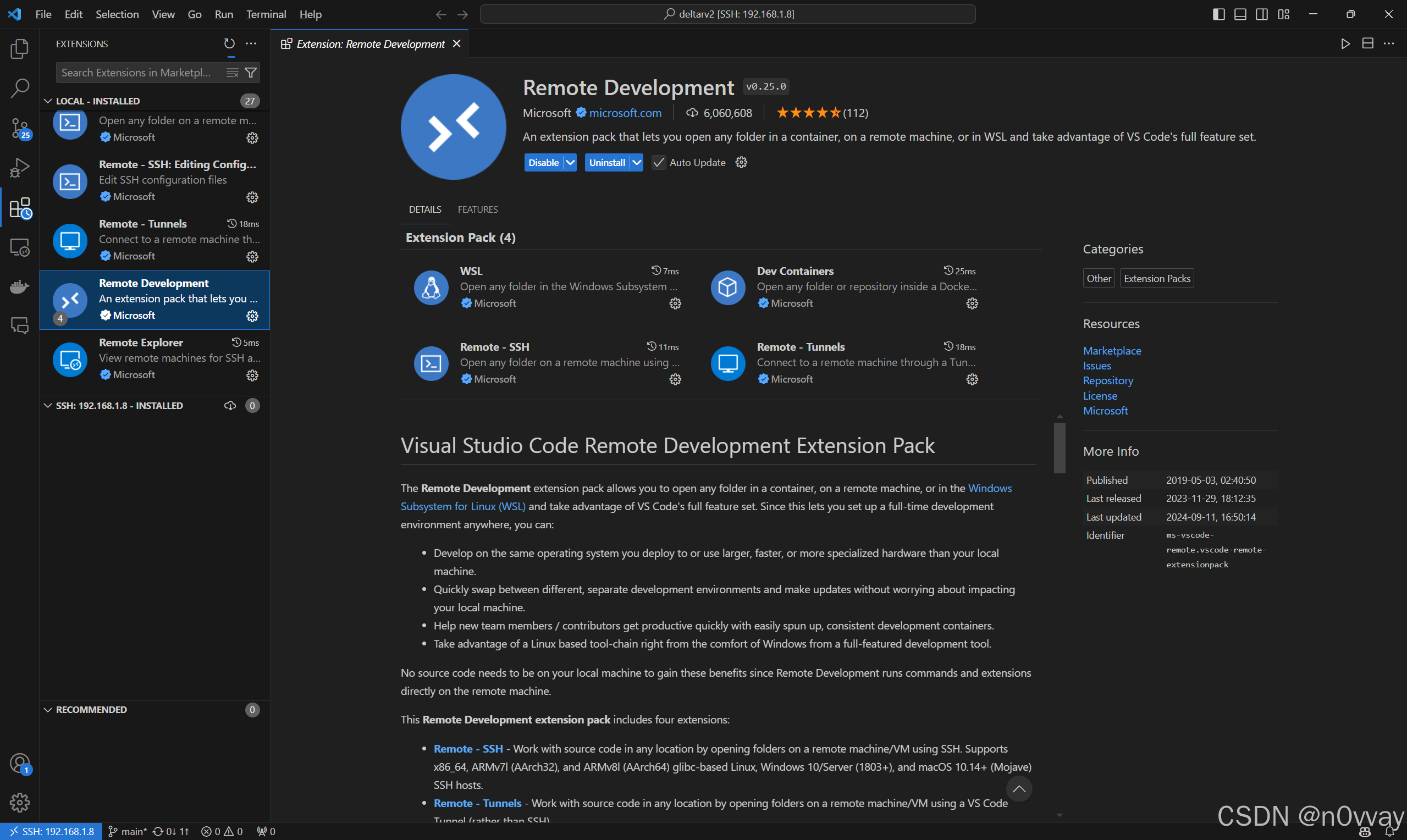Toggle primary side bar layout button
This screenshot has width=1407, height=840.
(1218, 14)
